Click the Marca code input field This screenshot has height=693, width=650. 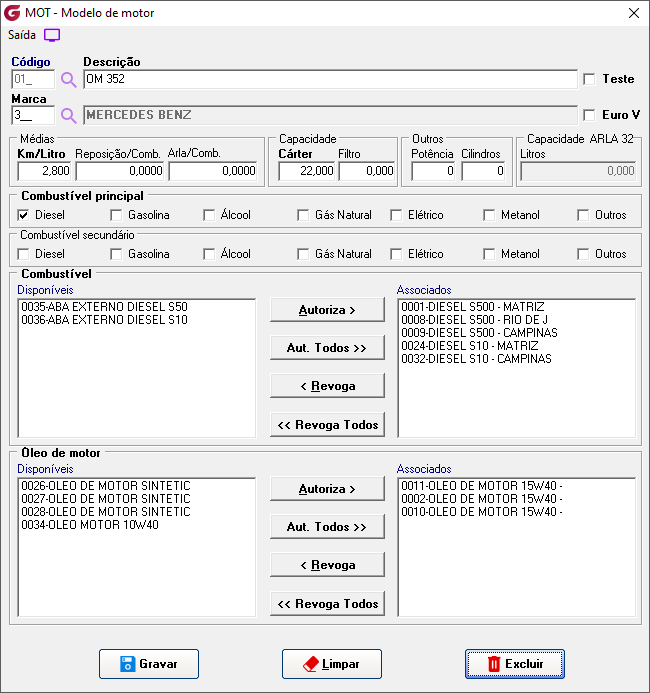pyautogui.click(x=33, y=116)
